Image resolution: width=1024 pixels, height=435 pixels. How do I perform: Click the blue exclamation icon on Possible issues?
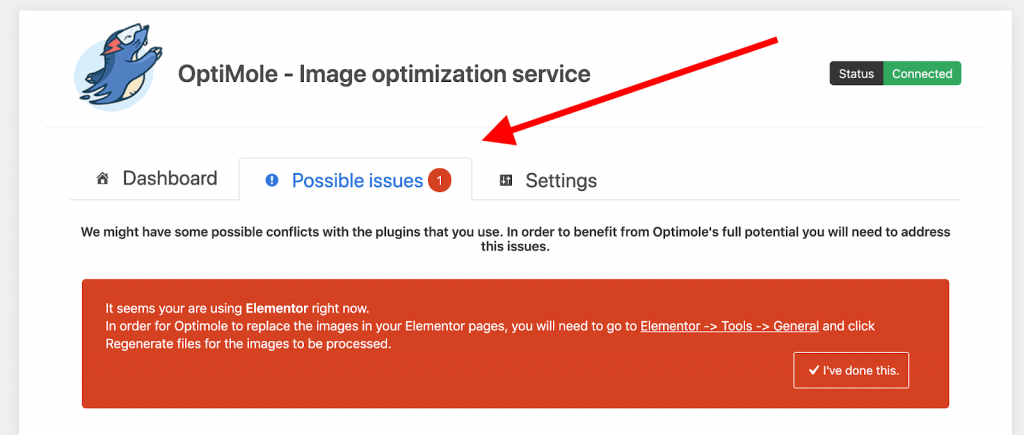(271, 181)
